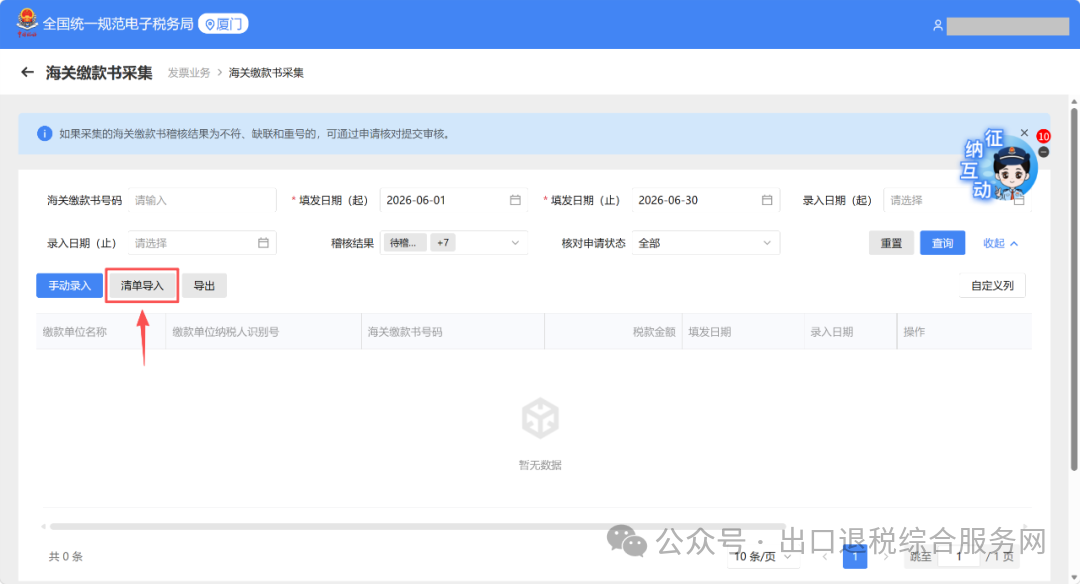
Task: Click the 发票业务 breadcrumb link
Action: 189,73
